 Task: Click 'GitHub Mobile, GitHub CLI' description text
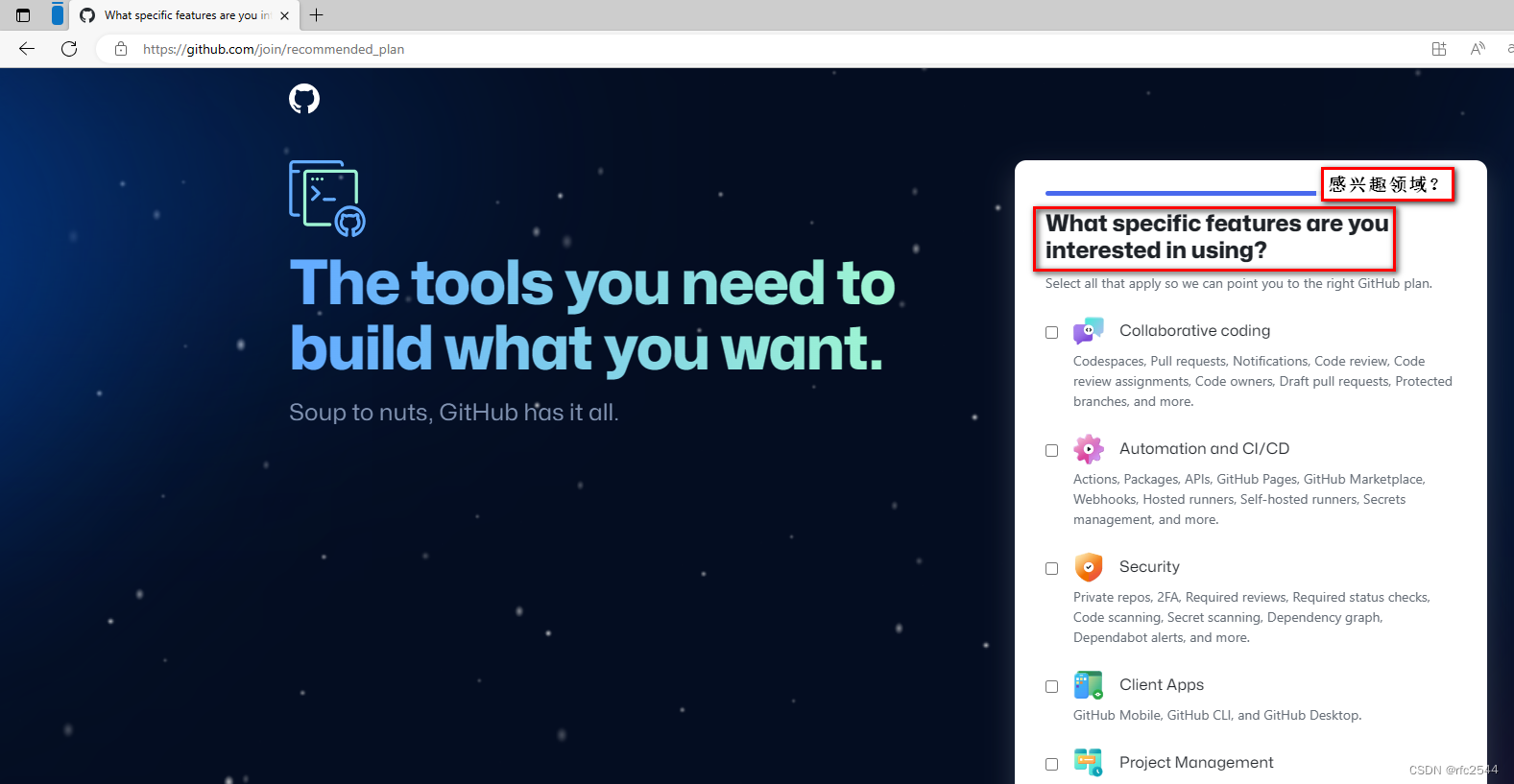[1217, 715]
